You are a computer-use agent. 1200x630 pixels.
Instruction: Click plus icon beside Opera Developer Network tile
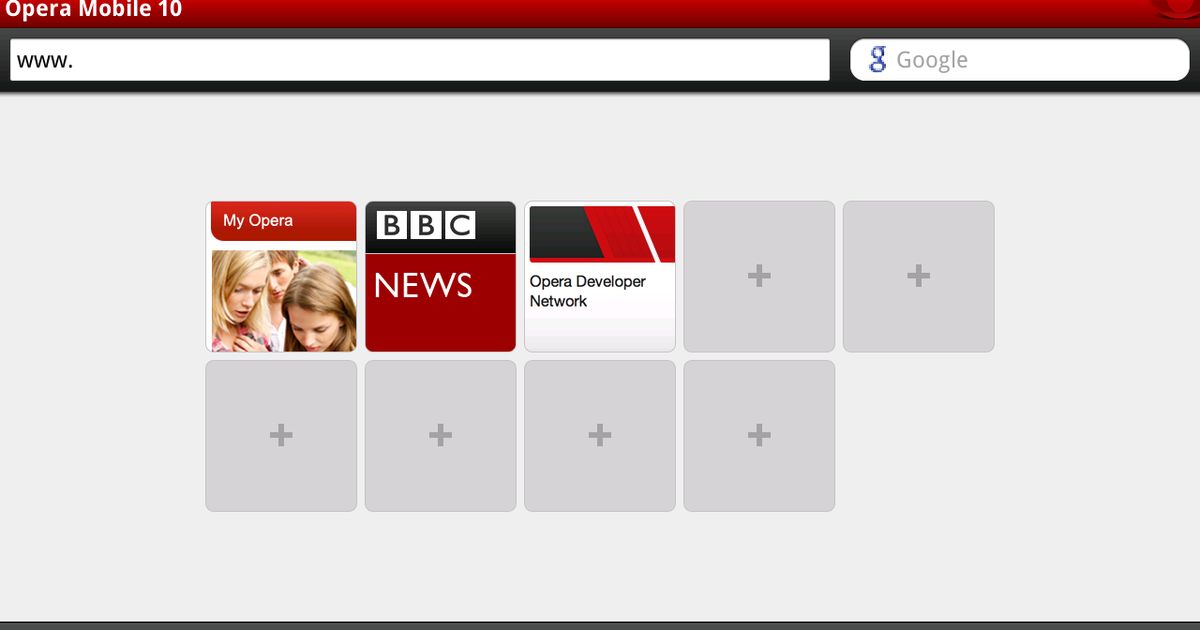[x=758, y=275]
